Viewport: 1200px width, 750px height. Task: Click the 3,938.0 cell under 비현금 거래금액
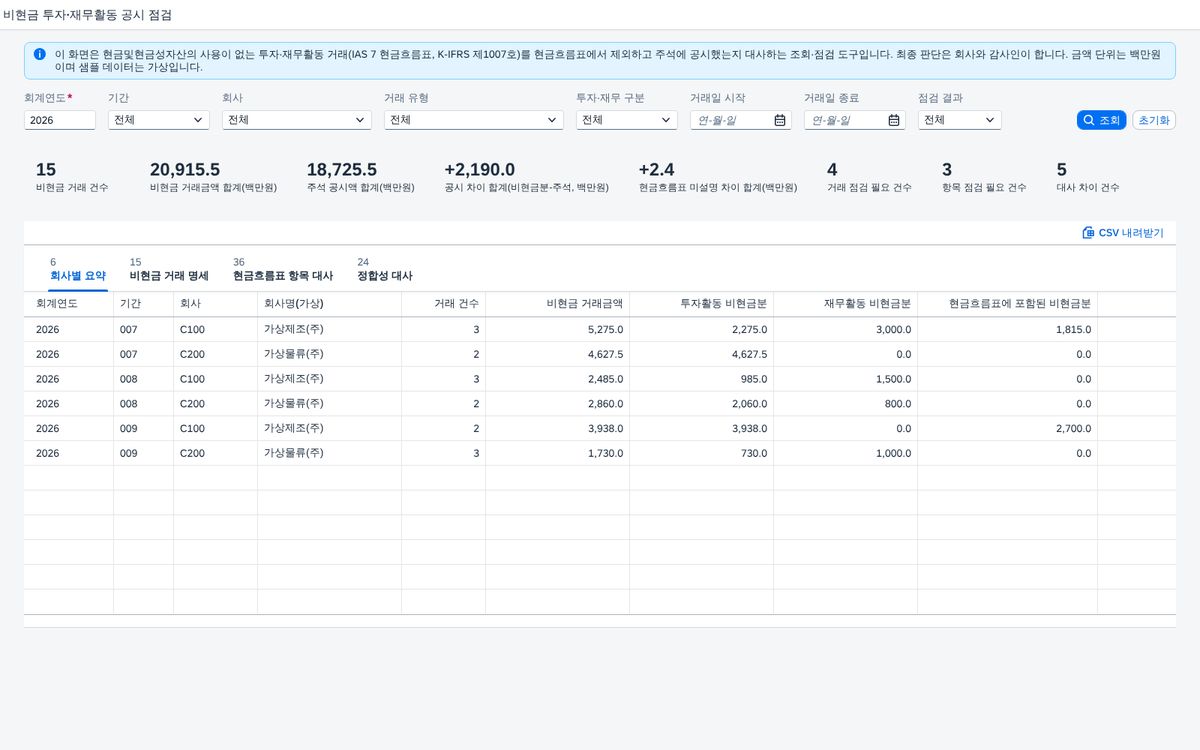tap(558, 429)
